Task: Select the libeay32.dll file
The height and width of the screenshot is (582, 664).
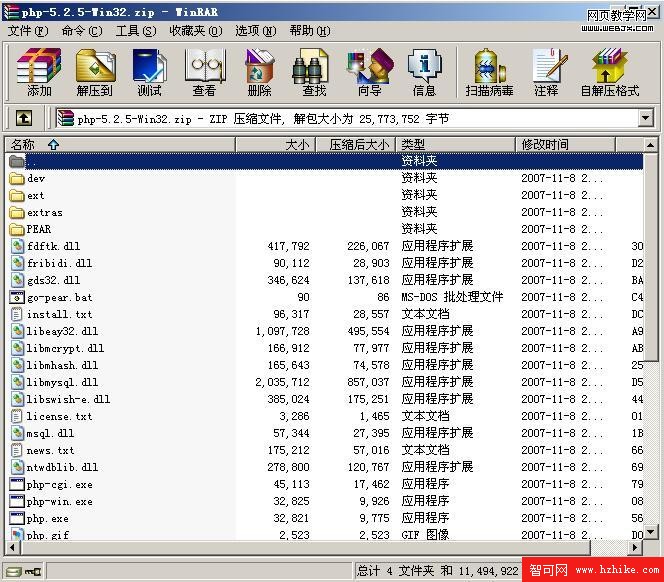Action: (62, 331)
